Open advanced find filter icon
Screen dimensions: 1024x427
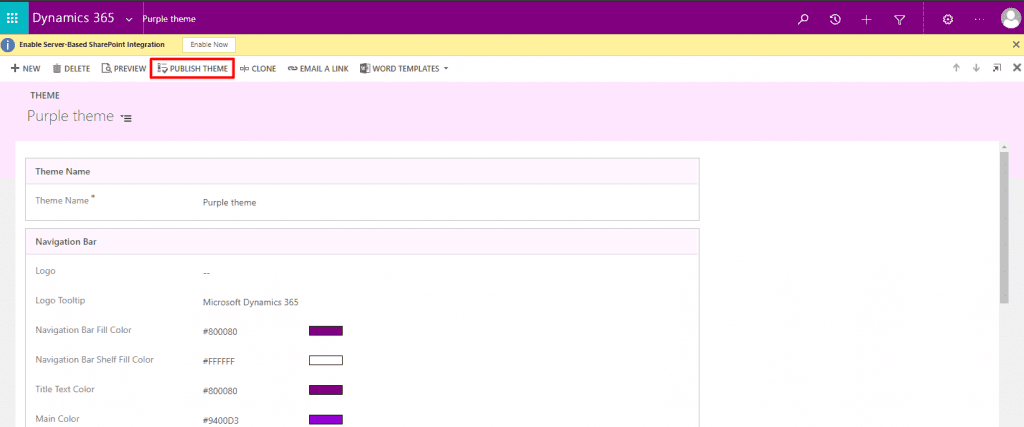(x=899, y=19)
